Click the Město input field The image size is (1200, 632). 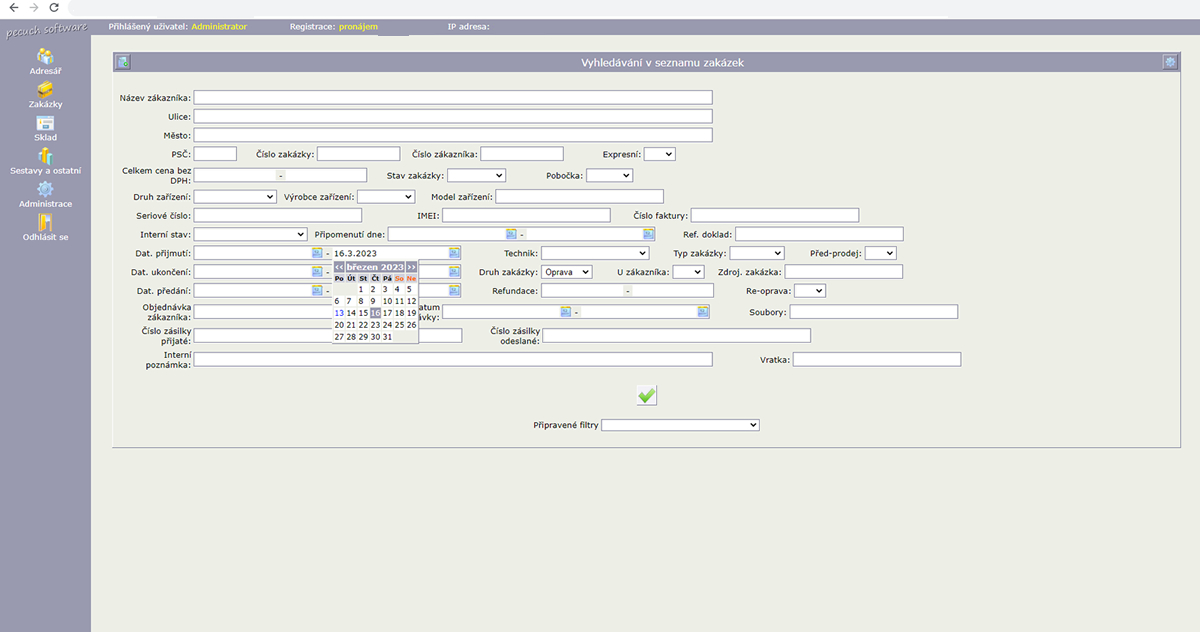coord(453,135)
